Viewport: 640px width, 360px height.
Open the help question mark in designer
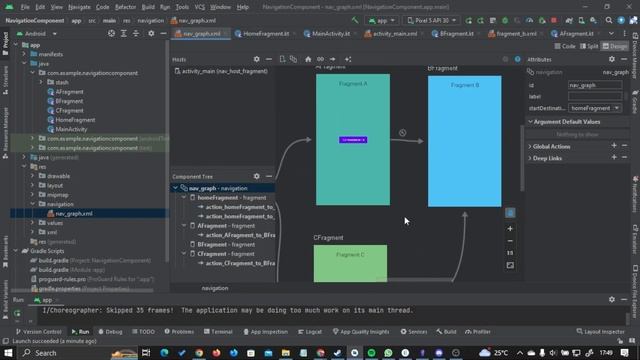pos(518,59)
